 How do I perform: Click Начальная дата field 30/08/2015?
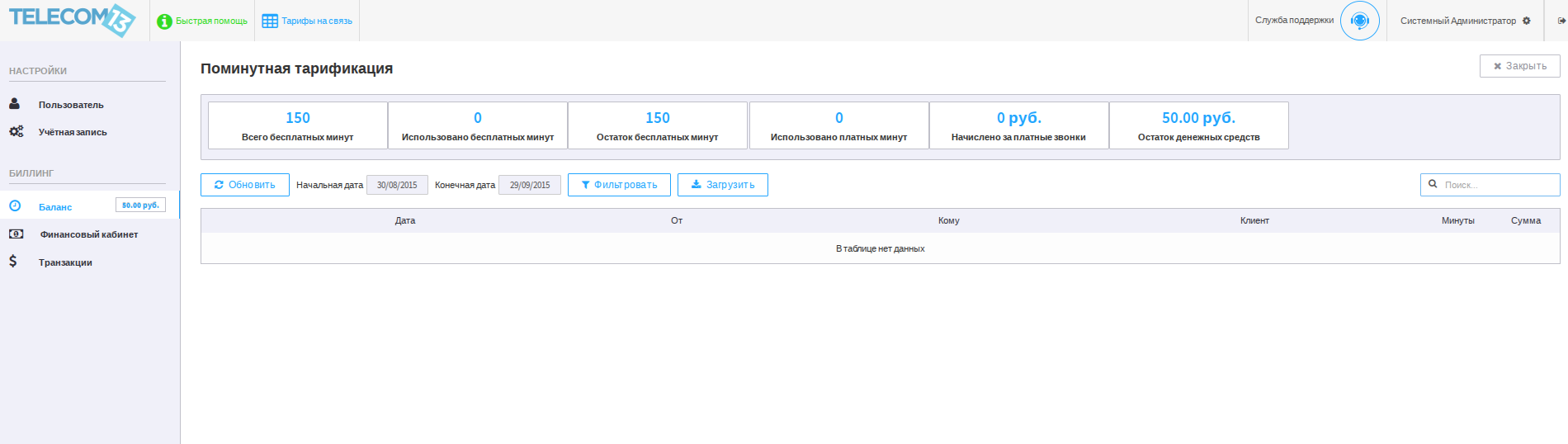(397, 185)
